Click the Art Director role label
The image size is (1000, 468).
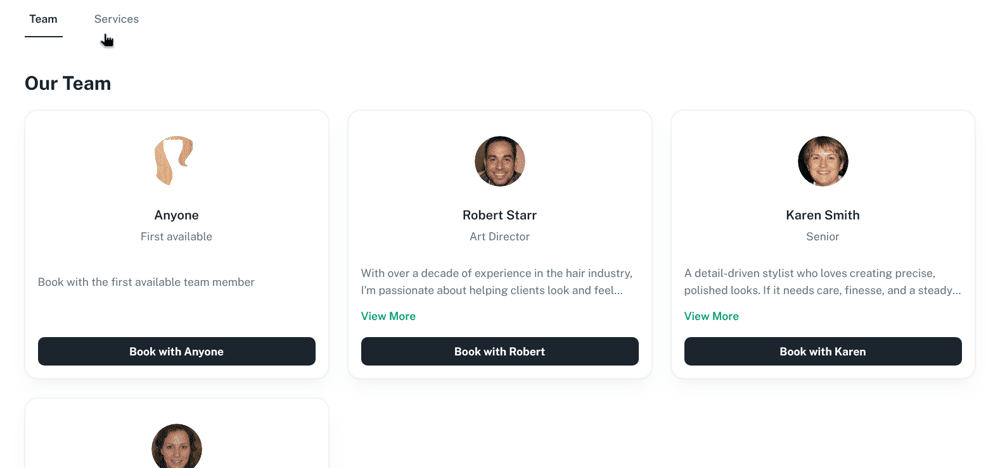tap(500, 237)
